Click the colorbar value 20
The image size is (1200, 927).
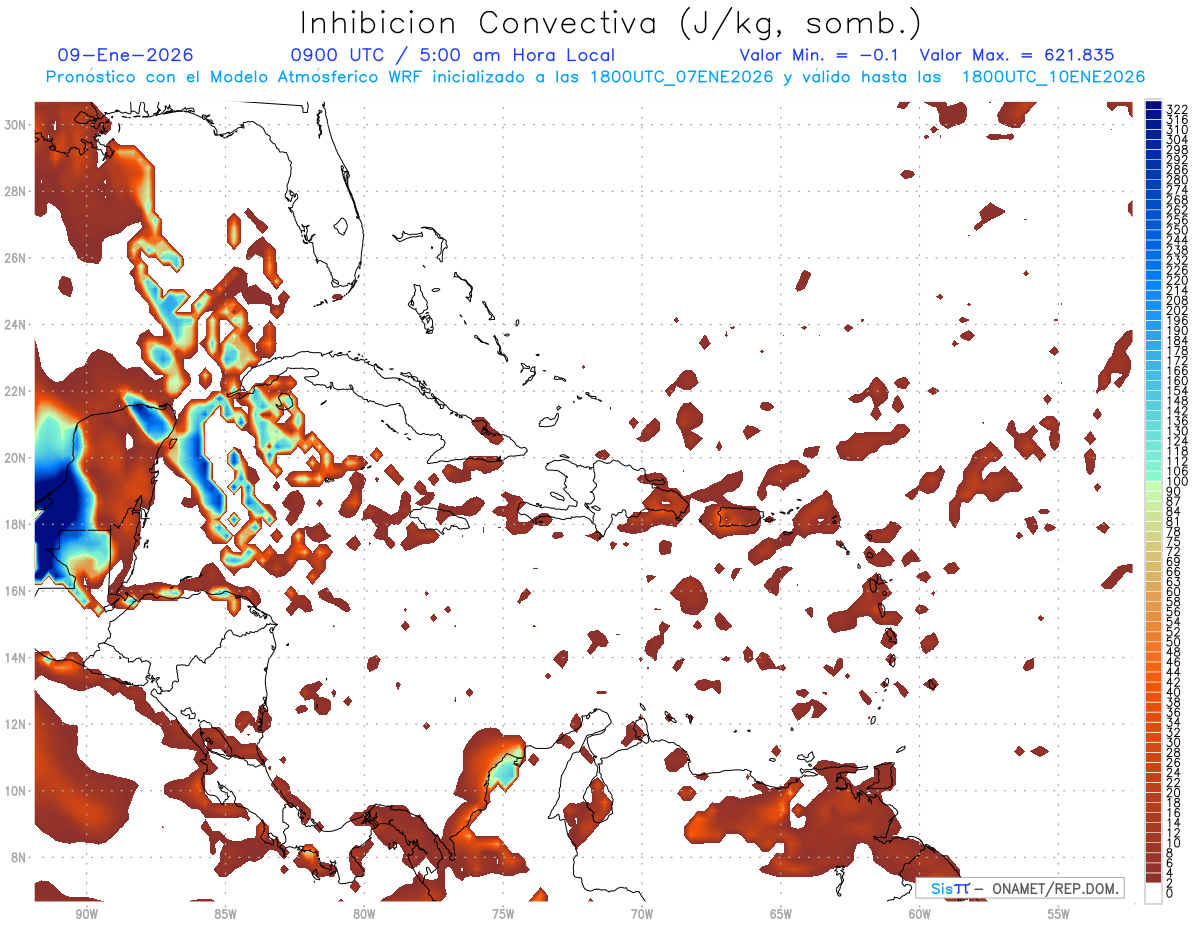(x=1174, y=792)
